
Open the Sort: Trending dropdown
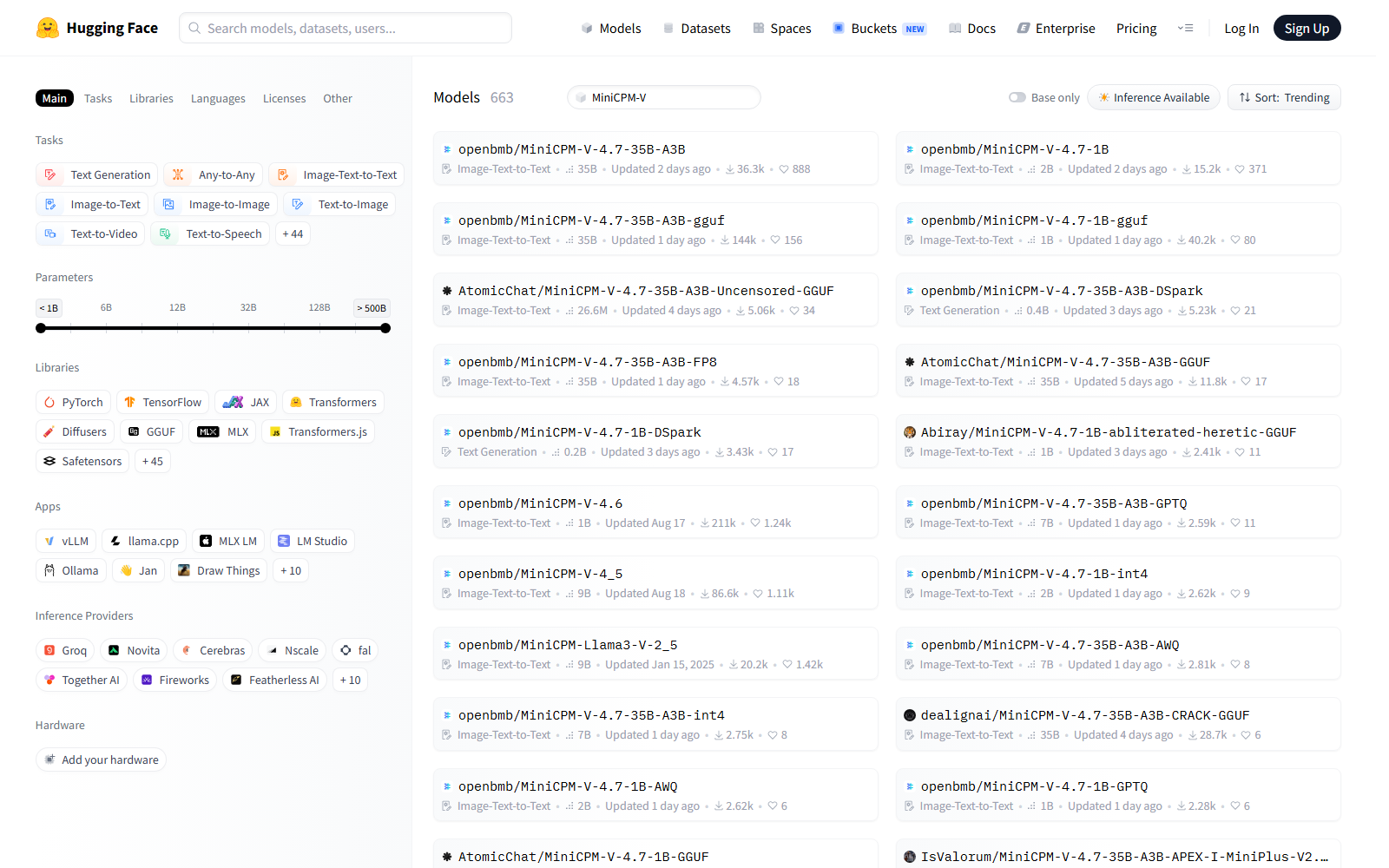tap(1284, 97)
